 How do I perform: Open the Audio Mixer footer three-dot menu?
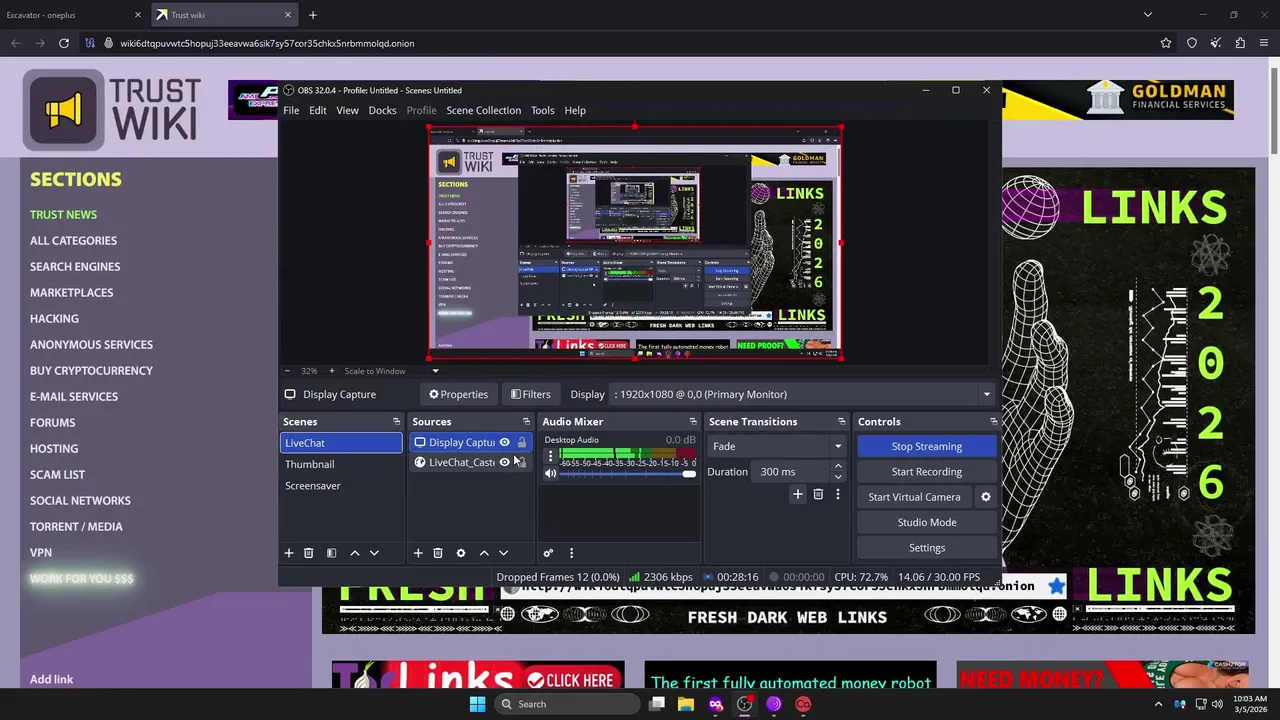pyautogui.click(x=571, y=553)
